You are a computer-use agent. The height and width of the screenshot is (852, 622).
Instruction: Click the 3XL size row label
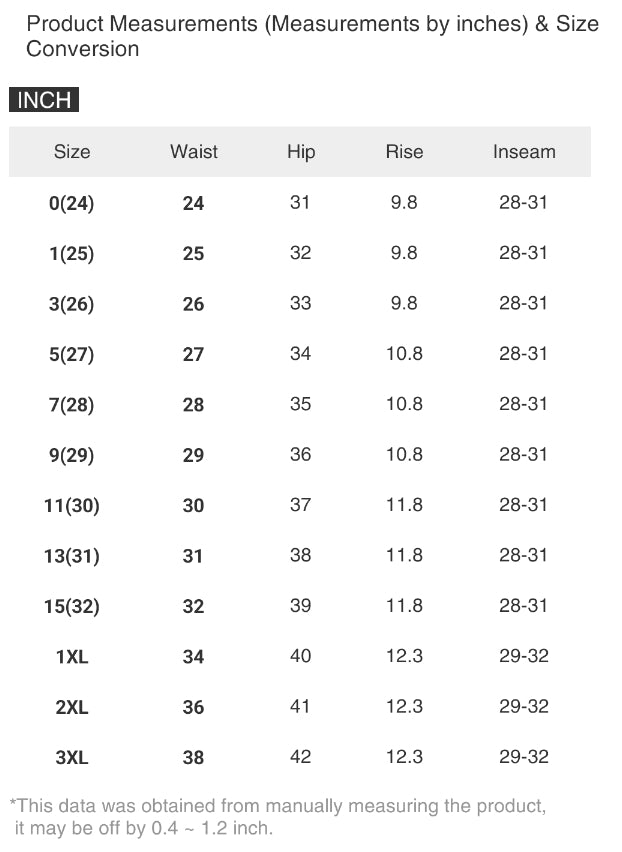(72, 758)
